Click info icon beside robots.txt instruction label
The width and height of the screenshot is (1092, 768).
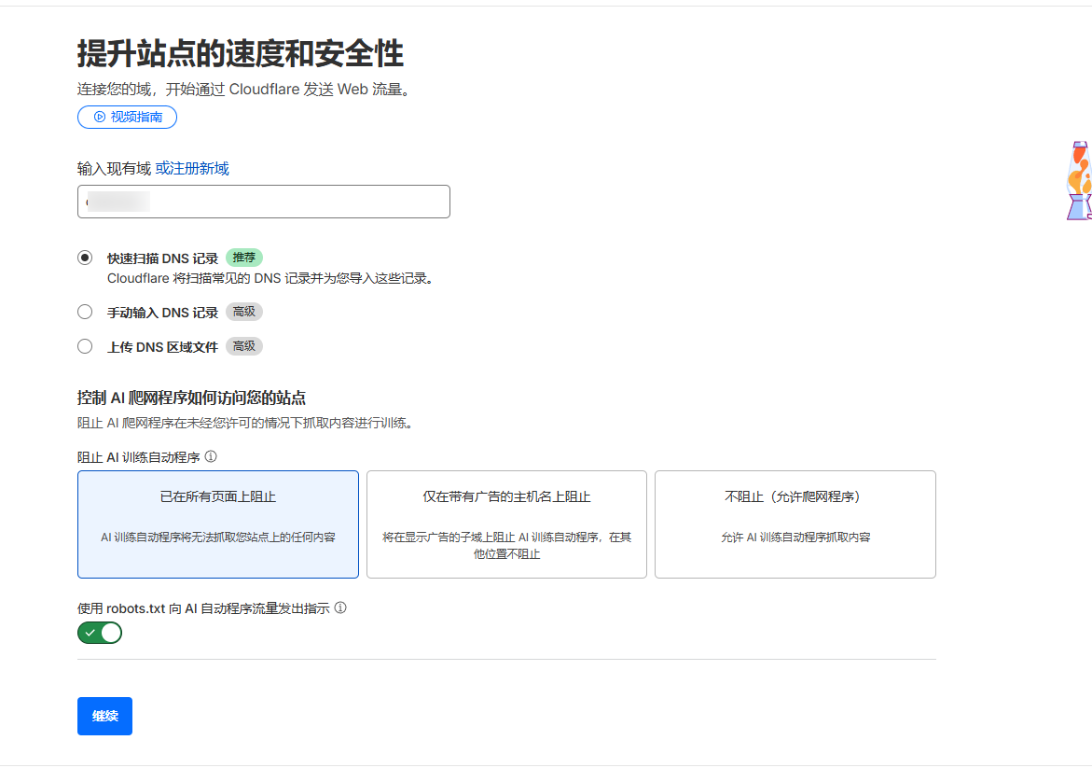(x=341, y=608)
